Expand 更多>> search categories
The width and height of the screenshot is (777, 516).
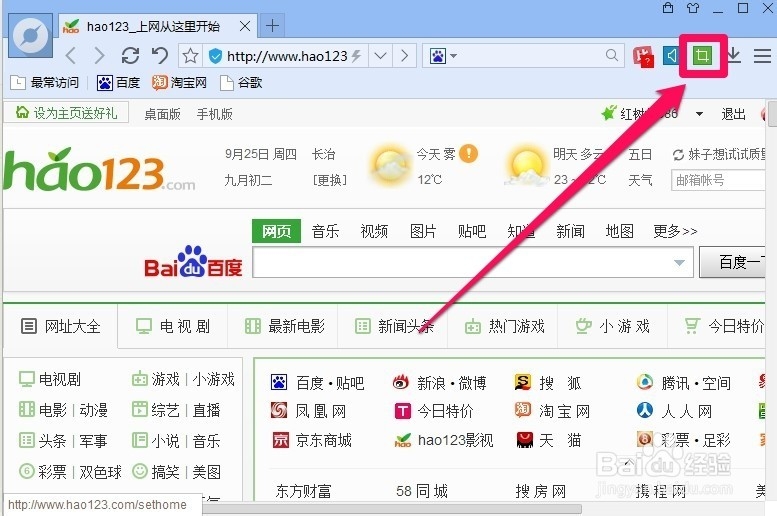click(675, 231)
